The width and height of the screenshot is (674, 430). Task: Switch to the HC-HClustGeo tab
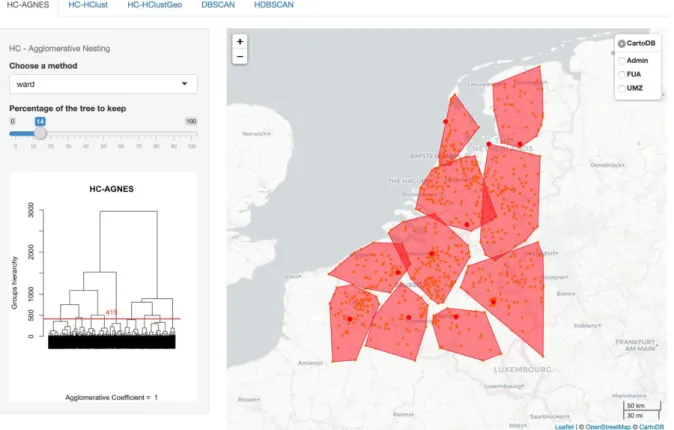click(x=154, y=5)
